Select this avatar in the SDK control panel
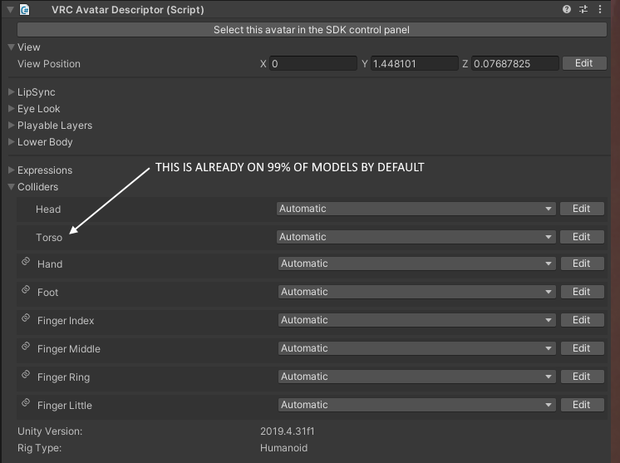 (x=312, y=30)
